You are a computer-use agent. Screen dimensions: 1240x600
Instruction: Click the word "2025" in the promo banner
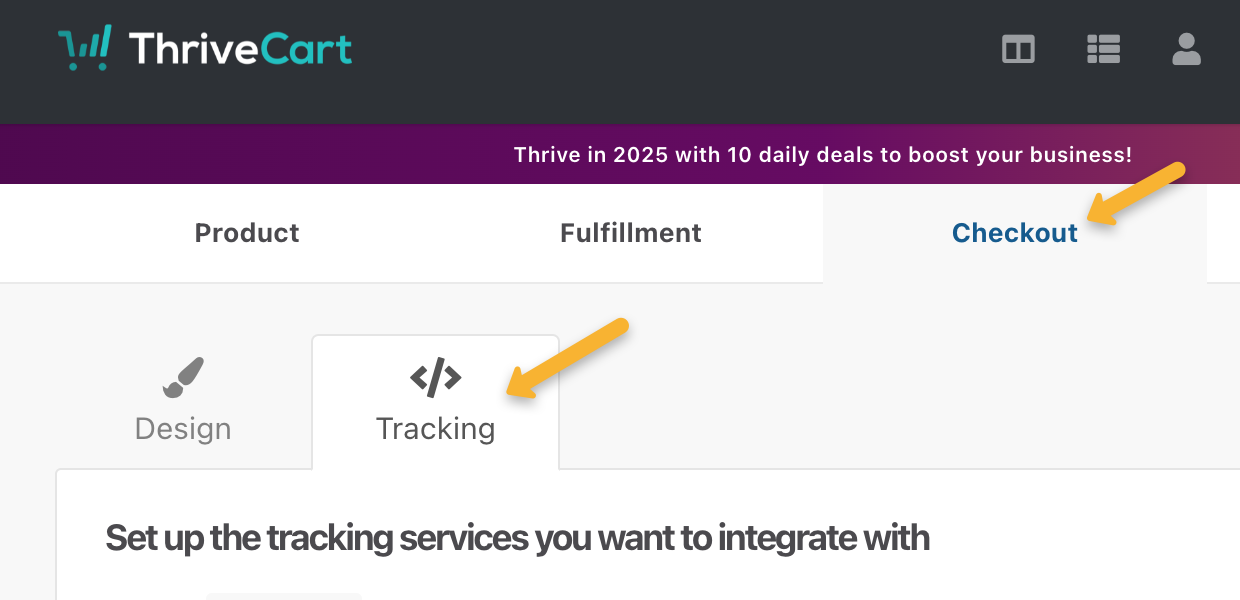click(x=641, y=155)
